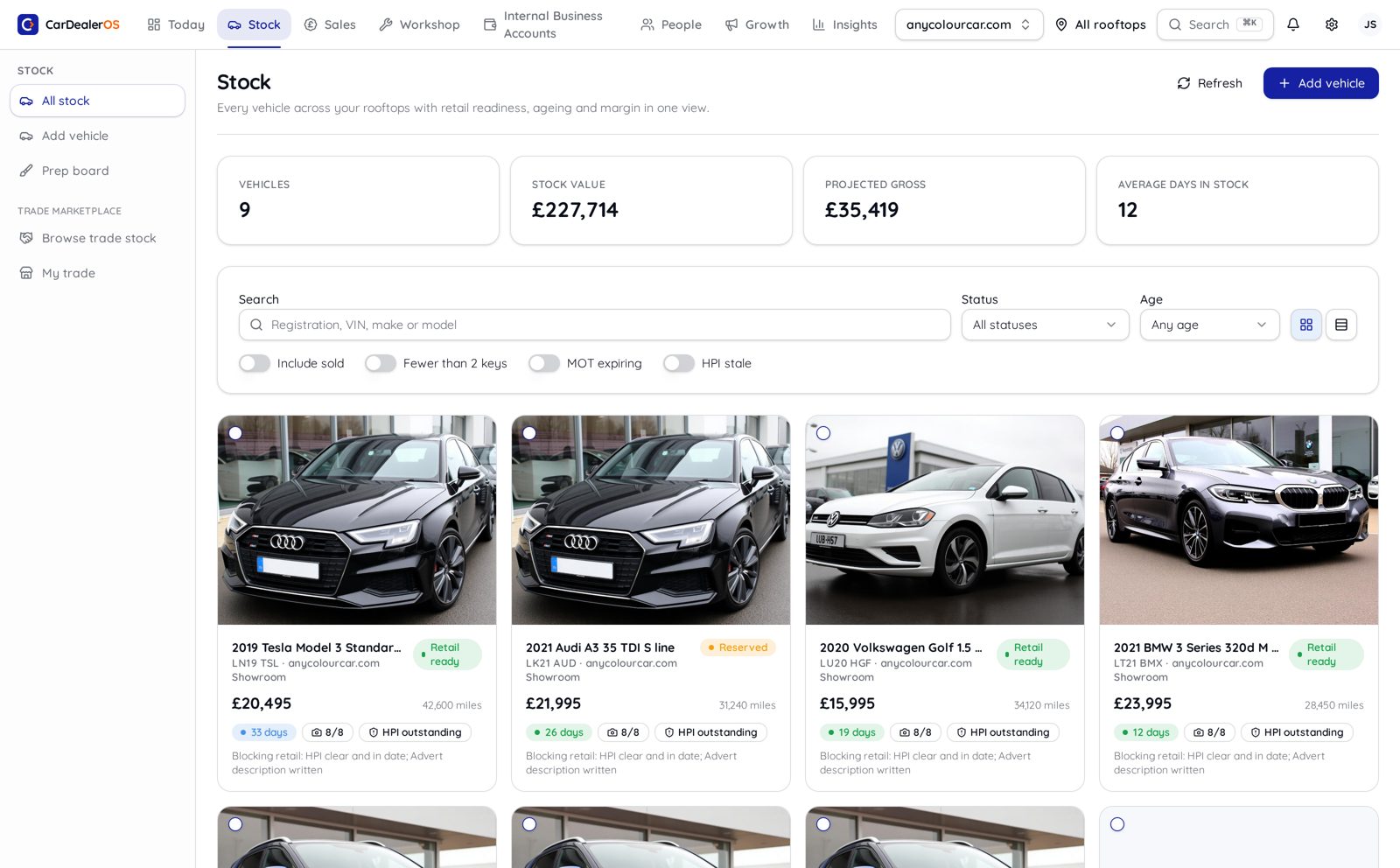Open the 2021 BMW 3 Series 320d title
1400x868 pixels.
click(x=1196, y=647)
